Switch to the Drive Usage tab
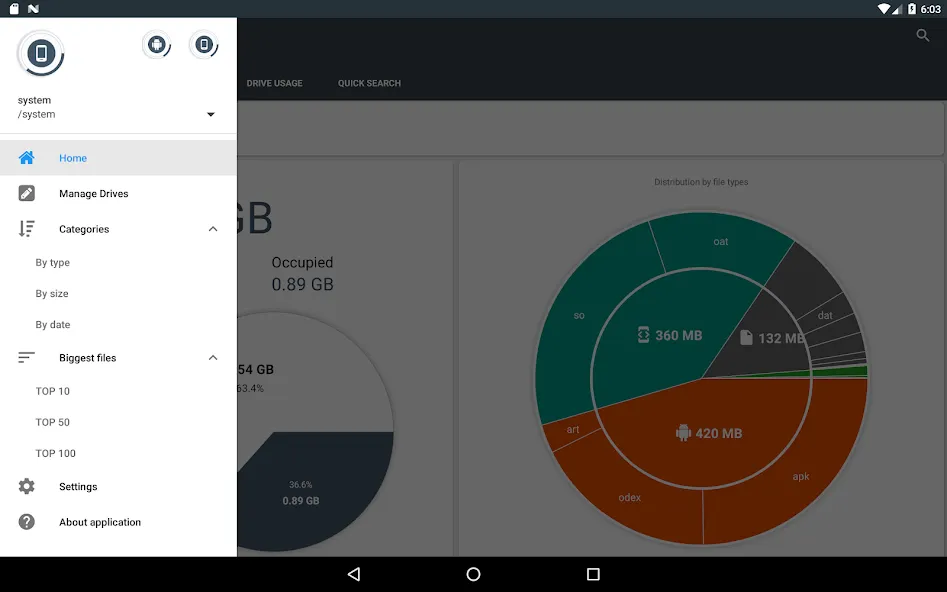This screenshot has height=592, width=947. point(274,83)
